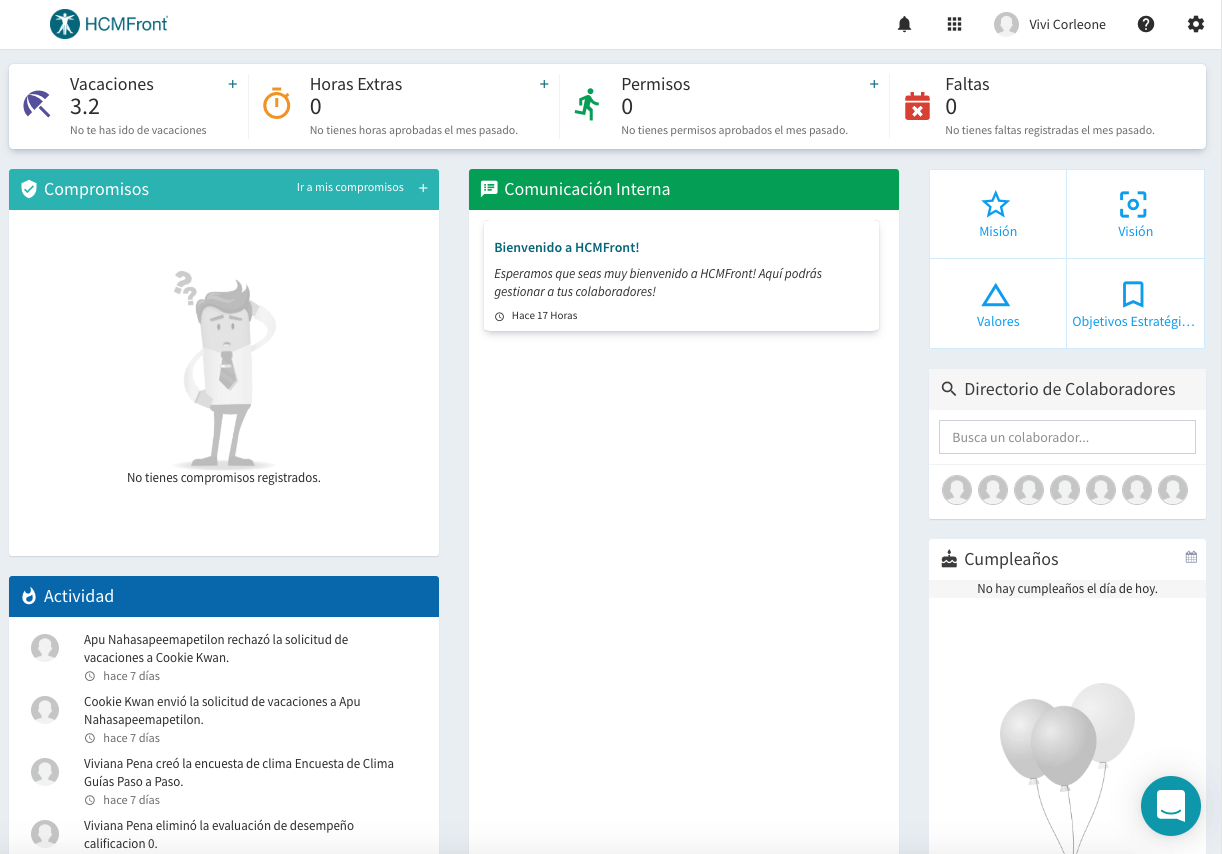Click the Vacaciones umbrella icon

point(36,101)
